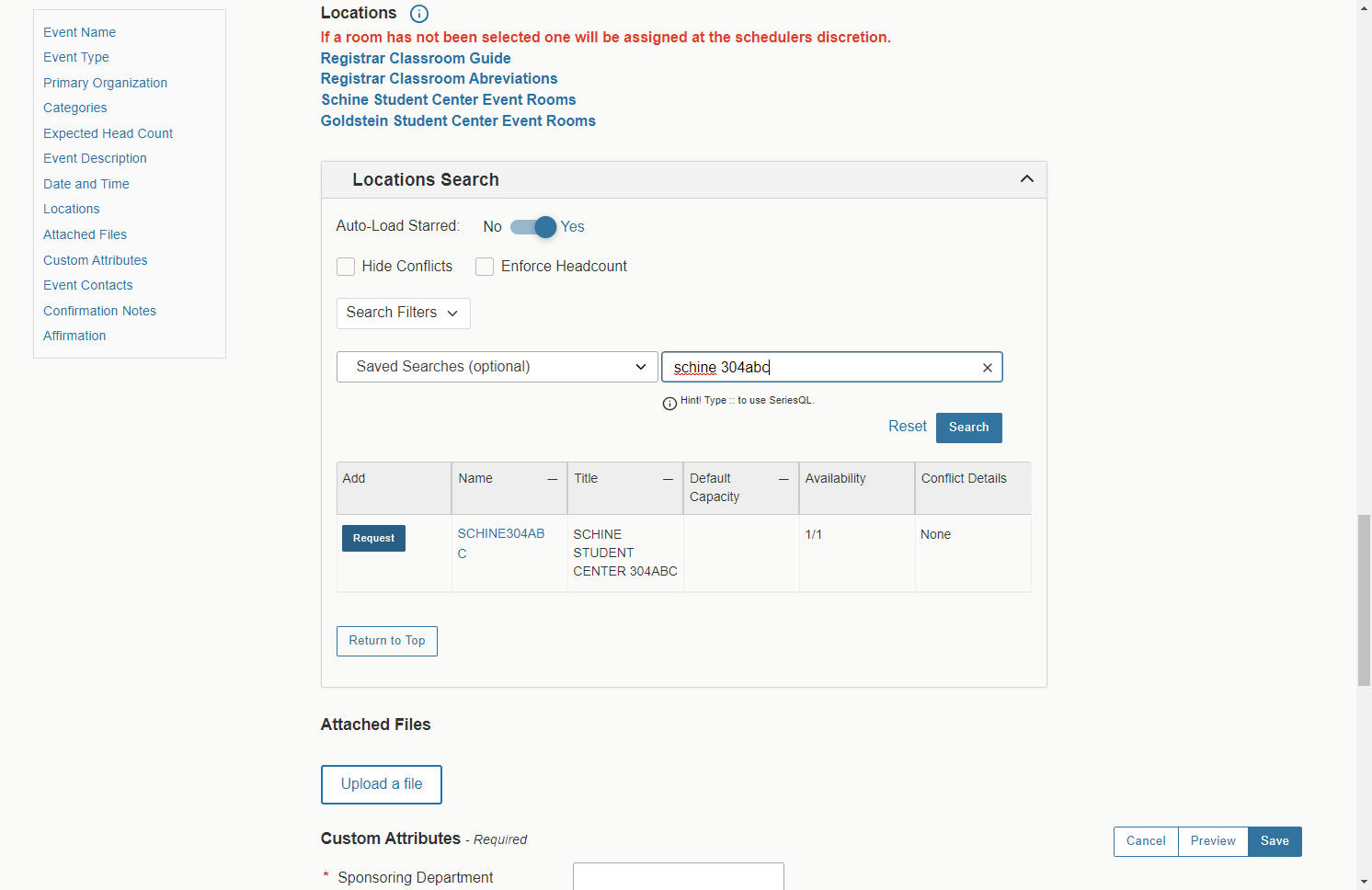This screenshot has width=1372, height=890.
Task: Jump to Locations in sidebar navigation
Action: pos(71,209)
